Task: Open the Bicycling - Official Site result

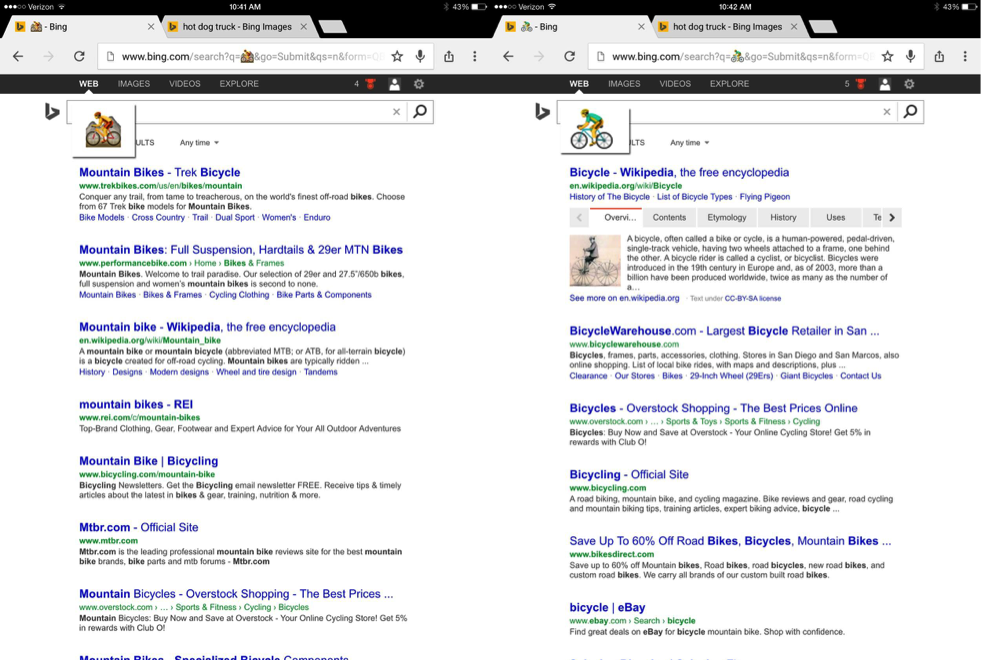Action: point(629,475)
